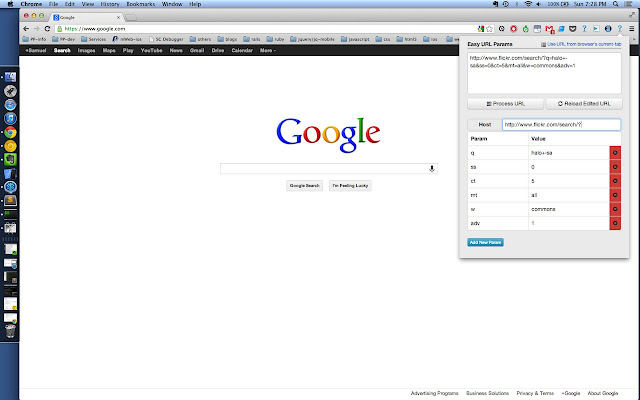
Task: Open Google Chrome from the Dock
Action: 10,132
